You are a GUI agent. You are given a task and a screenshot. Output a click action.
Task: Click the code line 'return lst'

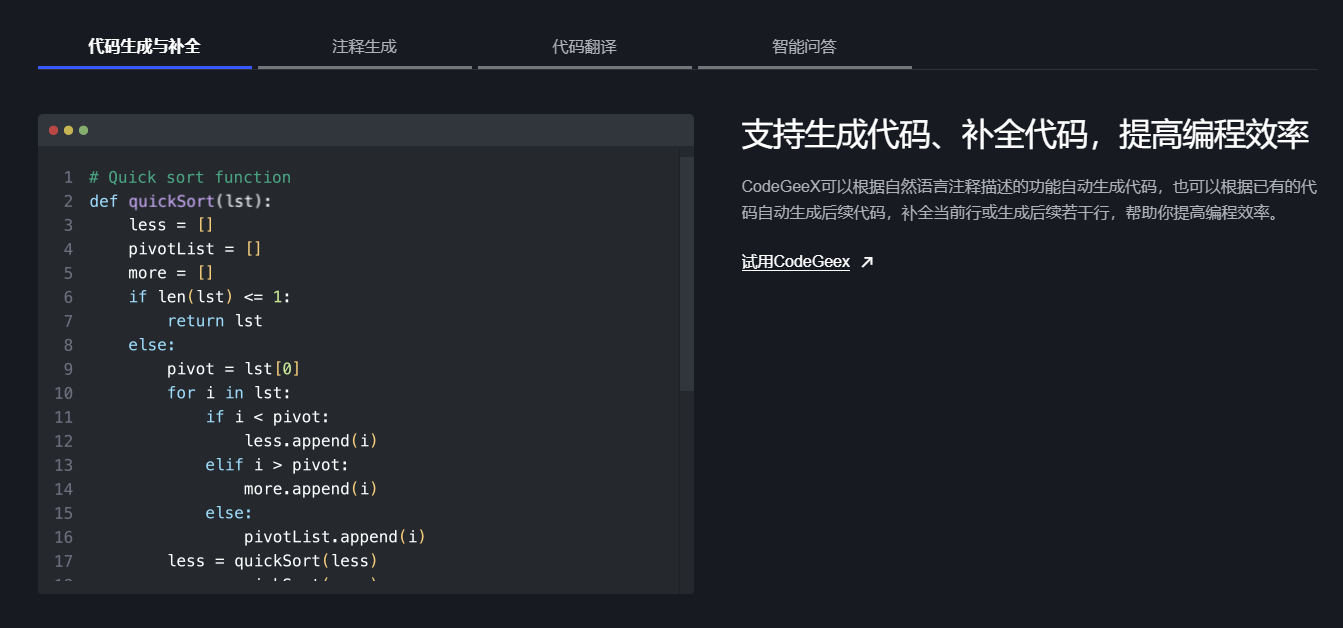[215, 321]
